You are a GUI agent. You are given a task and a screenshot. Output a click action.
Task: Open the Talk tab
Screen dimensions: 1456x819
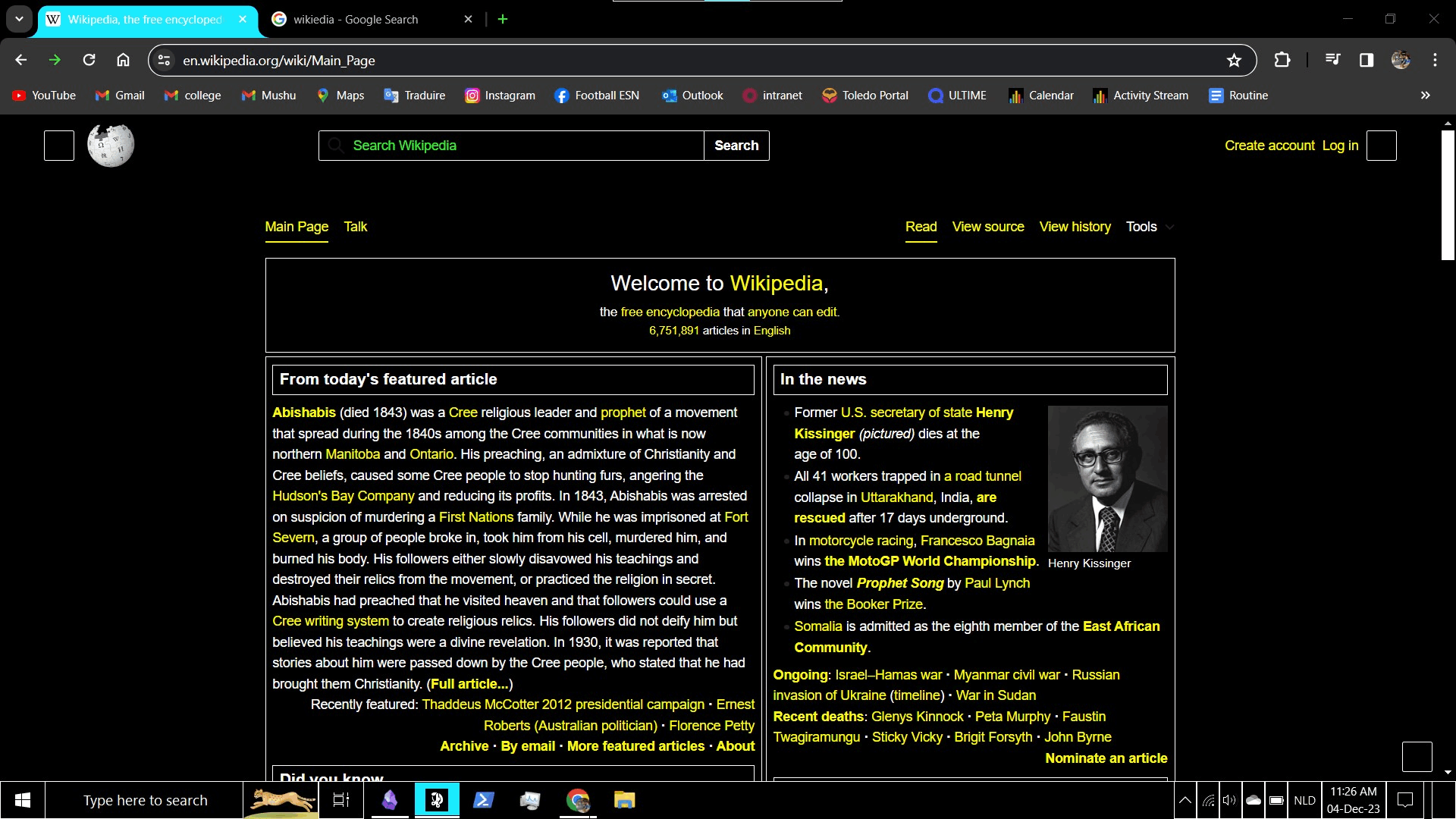pyautogui.click(x=355, y=227)
